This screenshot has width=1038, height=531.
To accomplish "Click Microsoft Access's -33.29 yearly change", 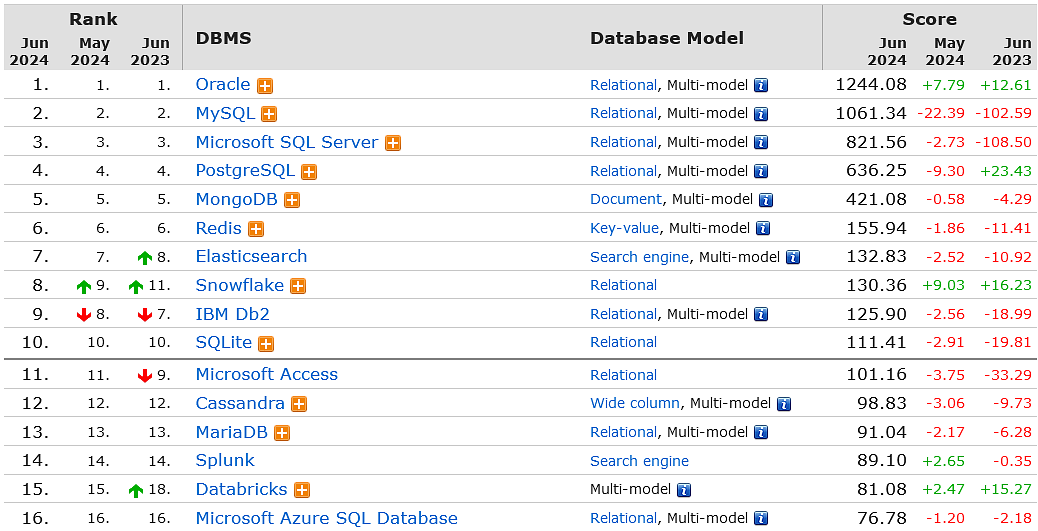I will pos(1006,375).
